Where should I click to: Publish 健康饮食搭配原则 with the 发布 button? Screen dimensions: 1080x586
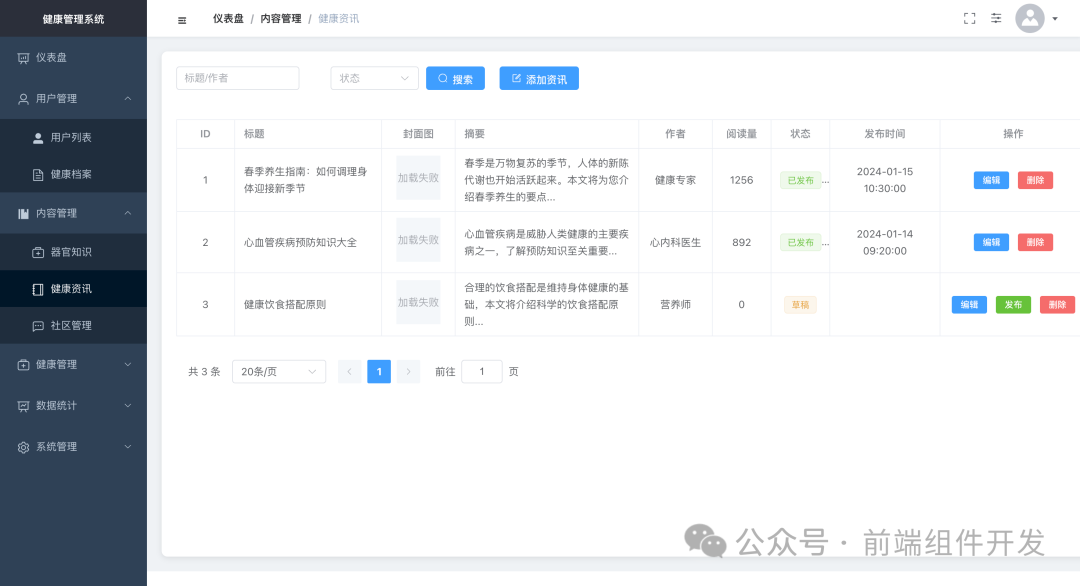(x=1013, y=304)
